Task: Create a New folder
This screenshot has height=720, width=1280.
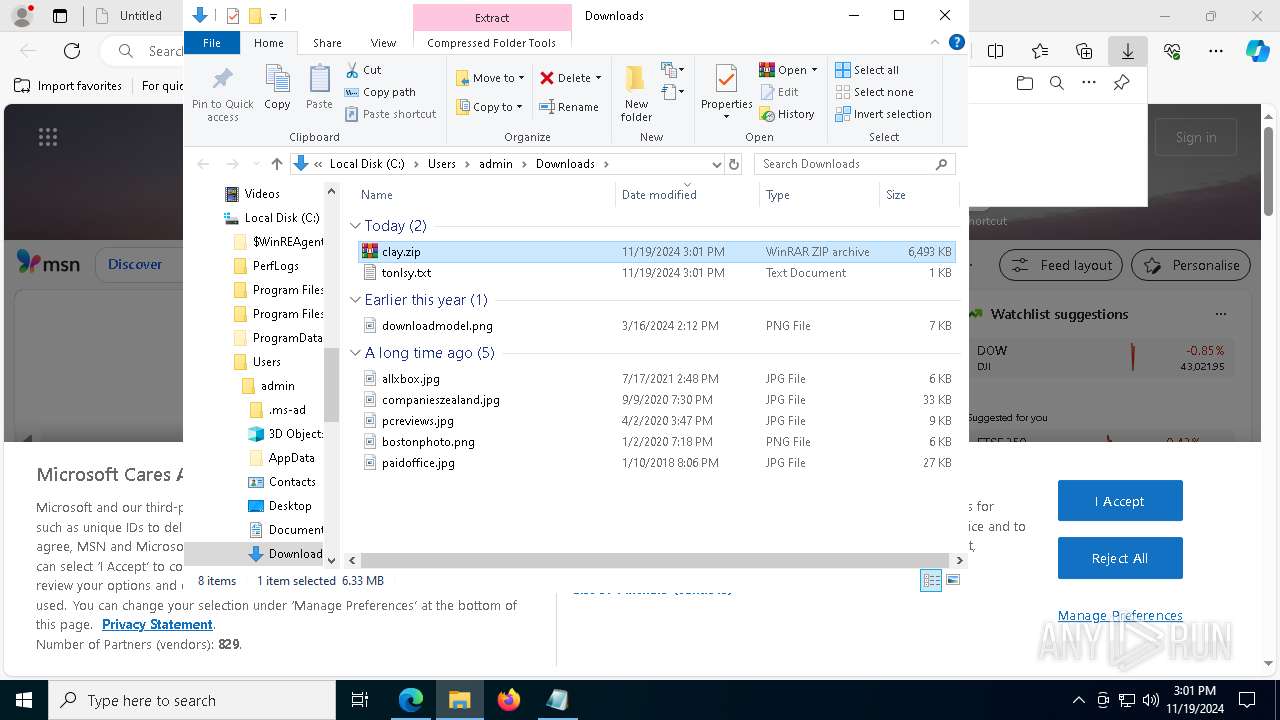Action: (636, 93)
